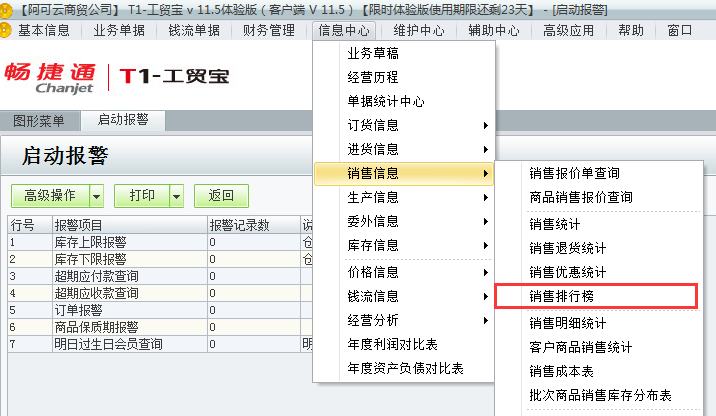Click the gold coin icon beside 基本信息
This screenshot has width=716, height=416.
coord(5,30)
